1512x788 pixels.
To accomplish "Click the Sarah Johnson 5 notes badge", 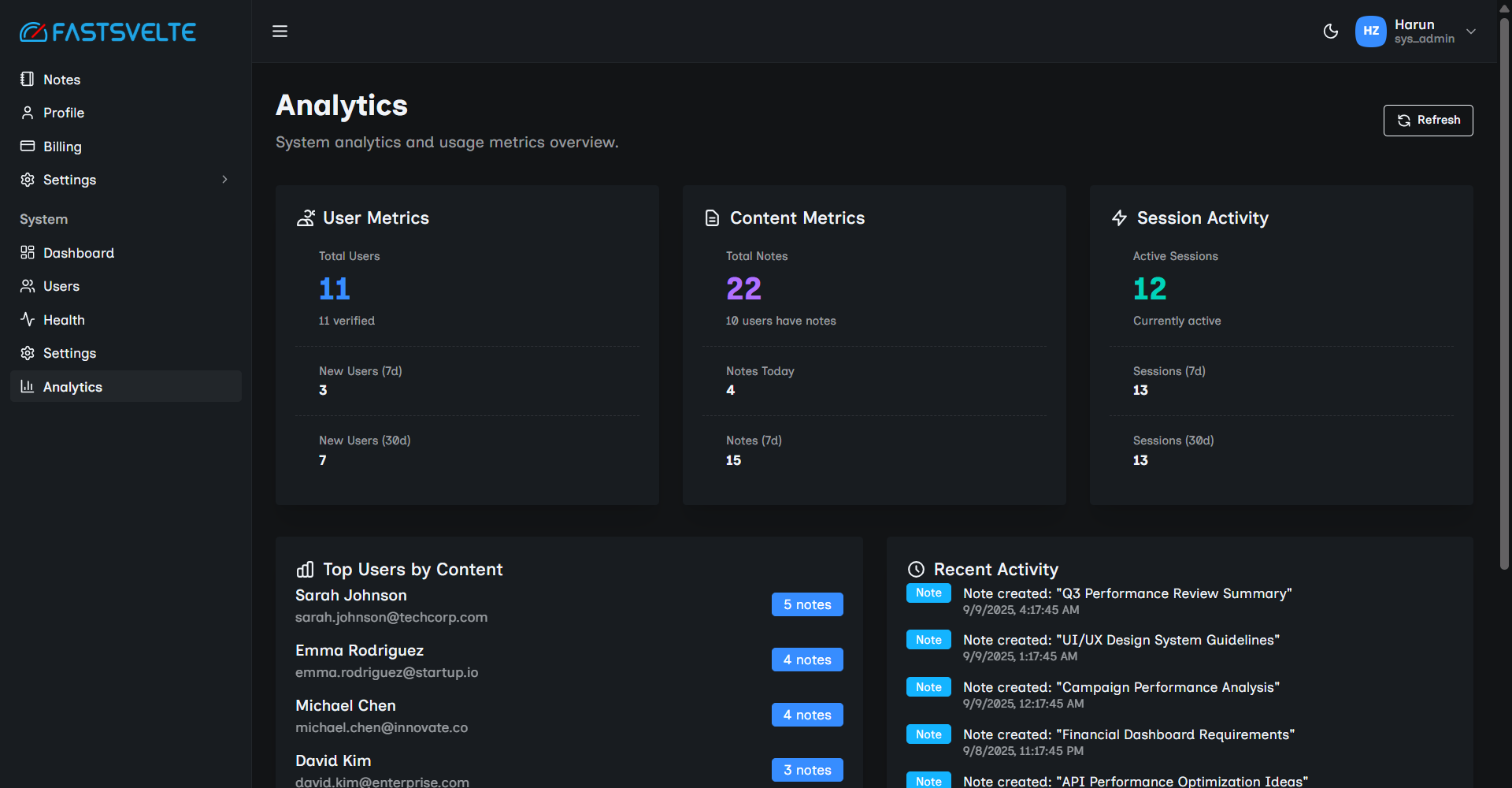I will [x=807, y=604].
